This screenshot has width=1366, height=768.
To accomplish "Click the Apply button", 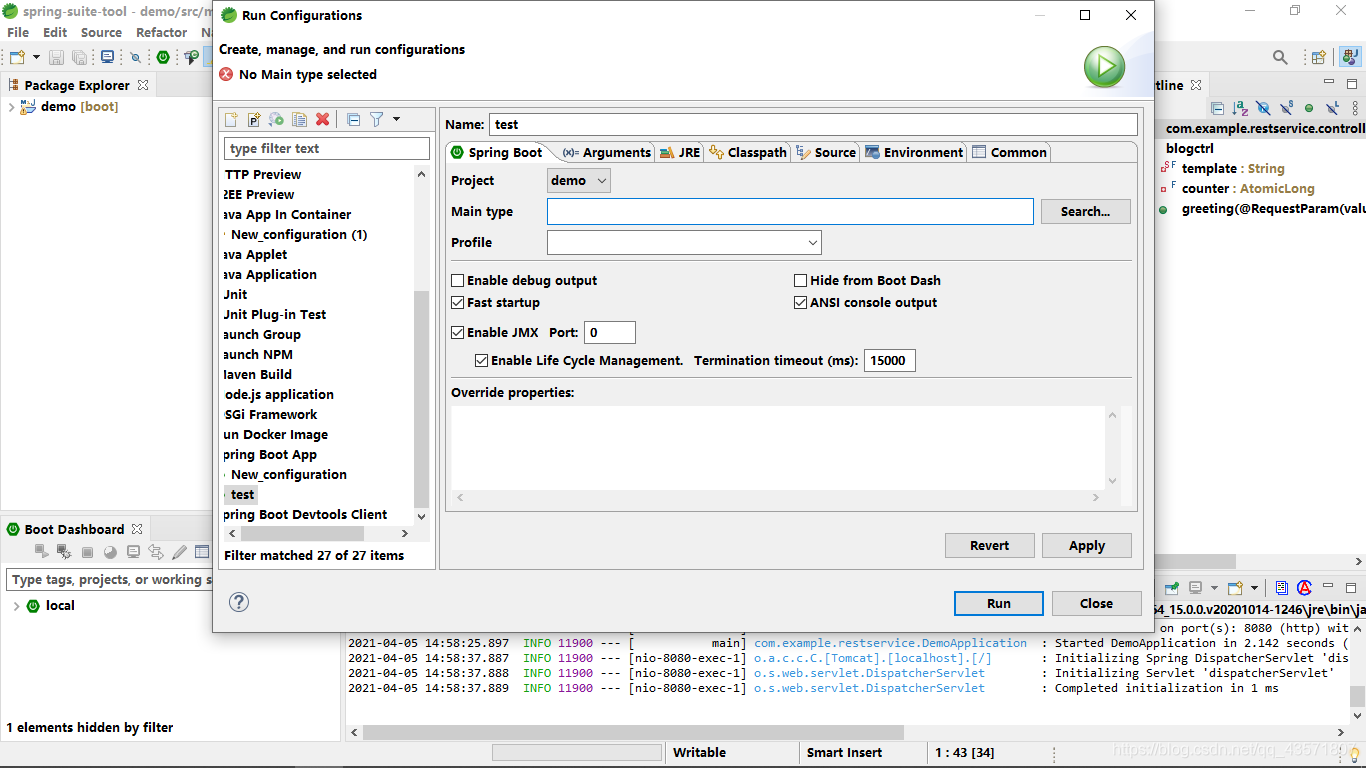I will point(1087,546).
